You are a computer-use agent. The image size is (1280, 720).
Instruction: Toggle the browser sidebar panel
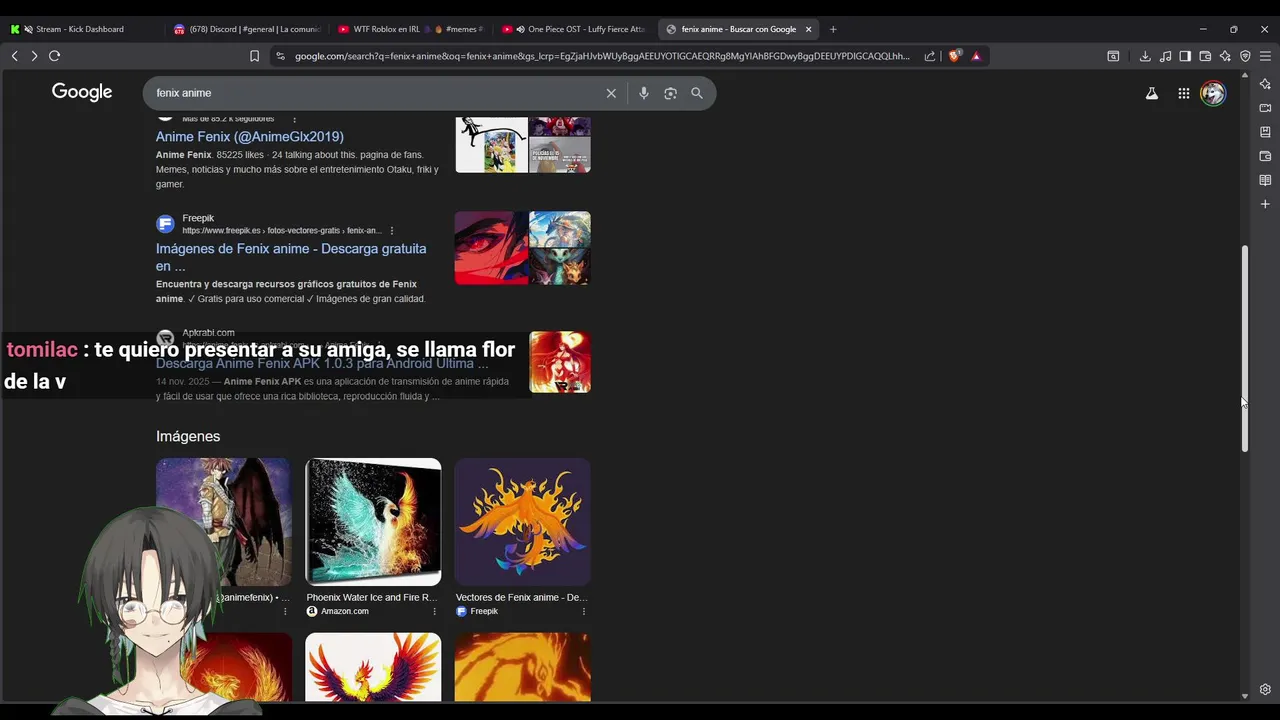click(1185, 56)
